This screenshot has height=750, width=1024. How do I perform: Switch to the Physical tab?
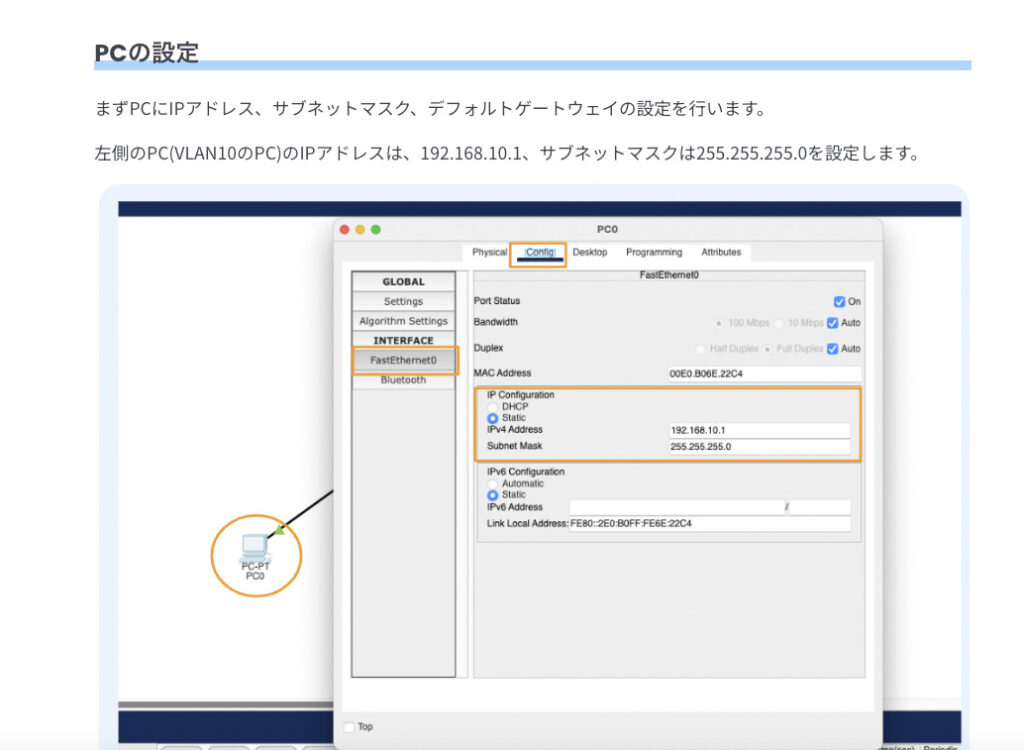[x=489, y=252]
